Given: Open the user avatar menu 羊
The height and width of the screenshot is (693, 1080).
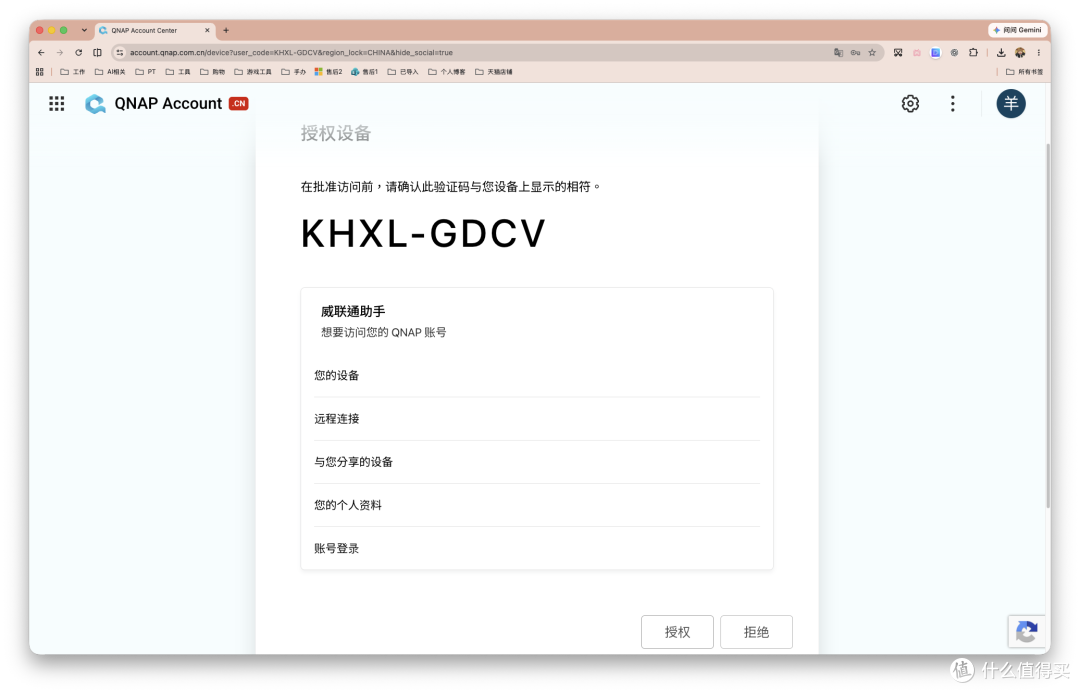Looking at the screenshot, I should coord(1010,103).
